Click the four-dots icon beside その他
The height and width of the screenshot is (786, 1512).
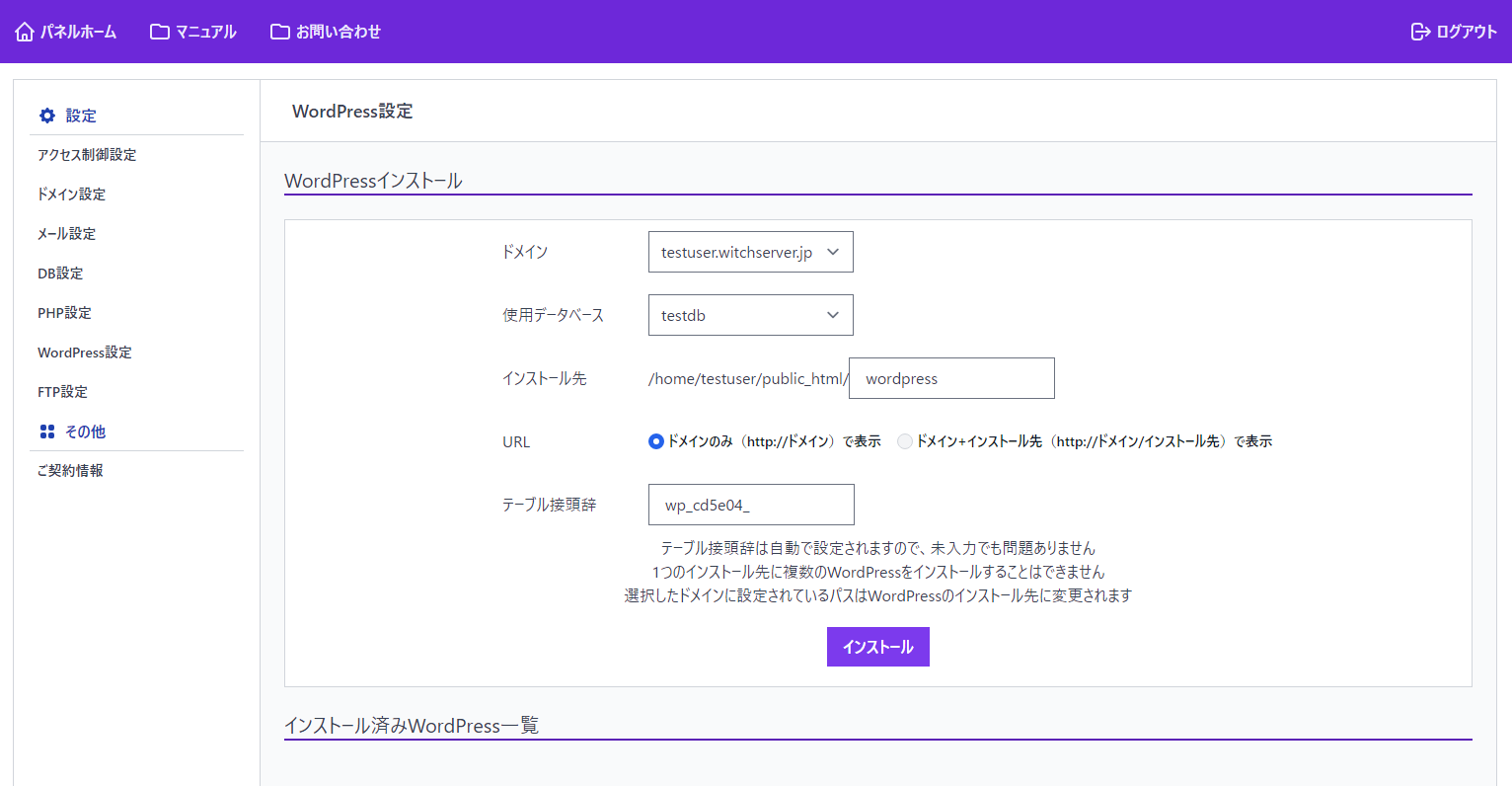(47, 432)
